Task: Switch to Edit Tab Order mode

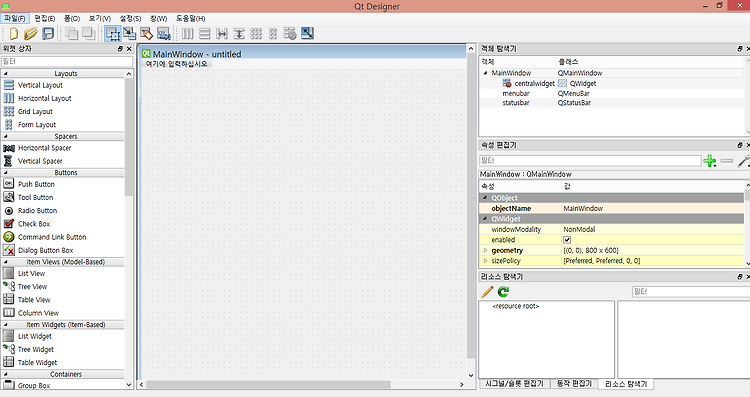Action: [x=164, y=33]
